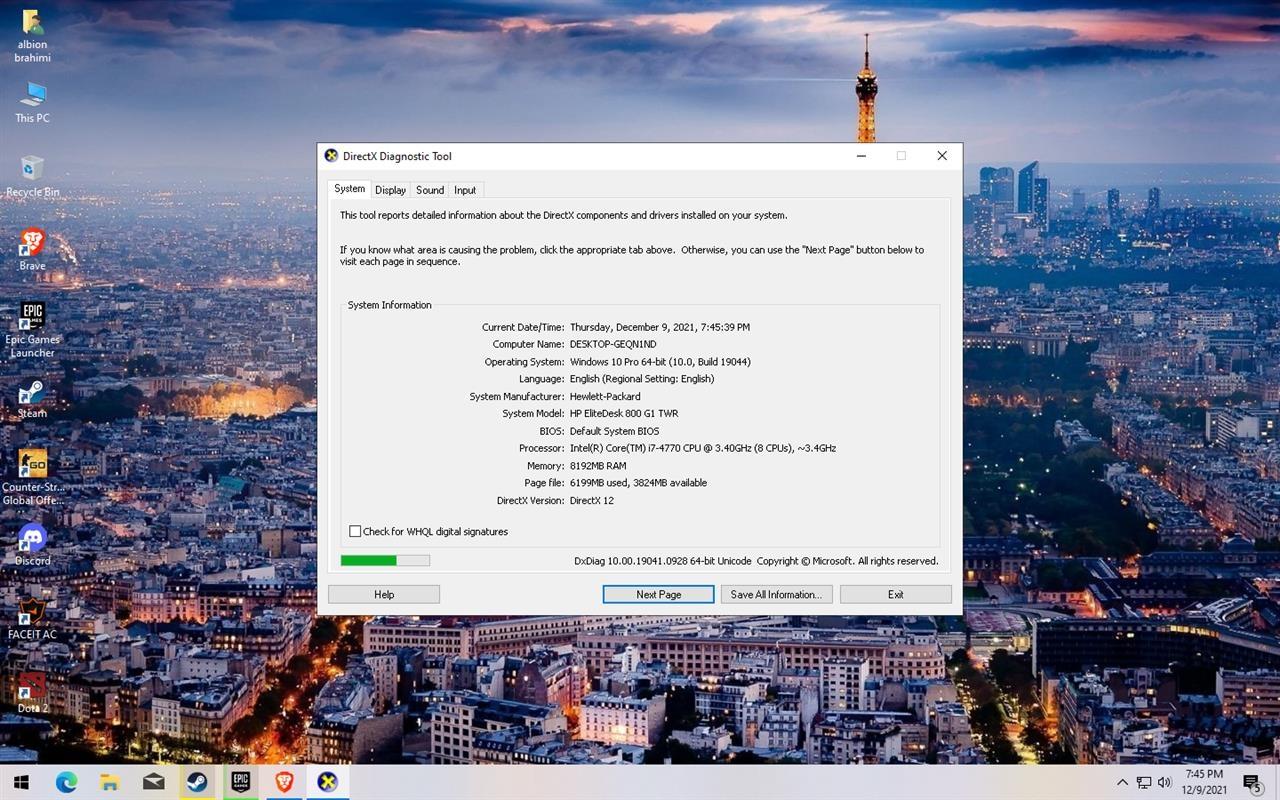
Task: Select the Epic Games Launcher desktop shortcut
Action: [32, 330]
